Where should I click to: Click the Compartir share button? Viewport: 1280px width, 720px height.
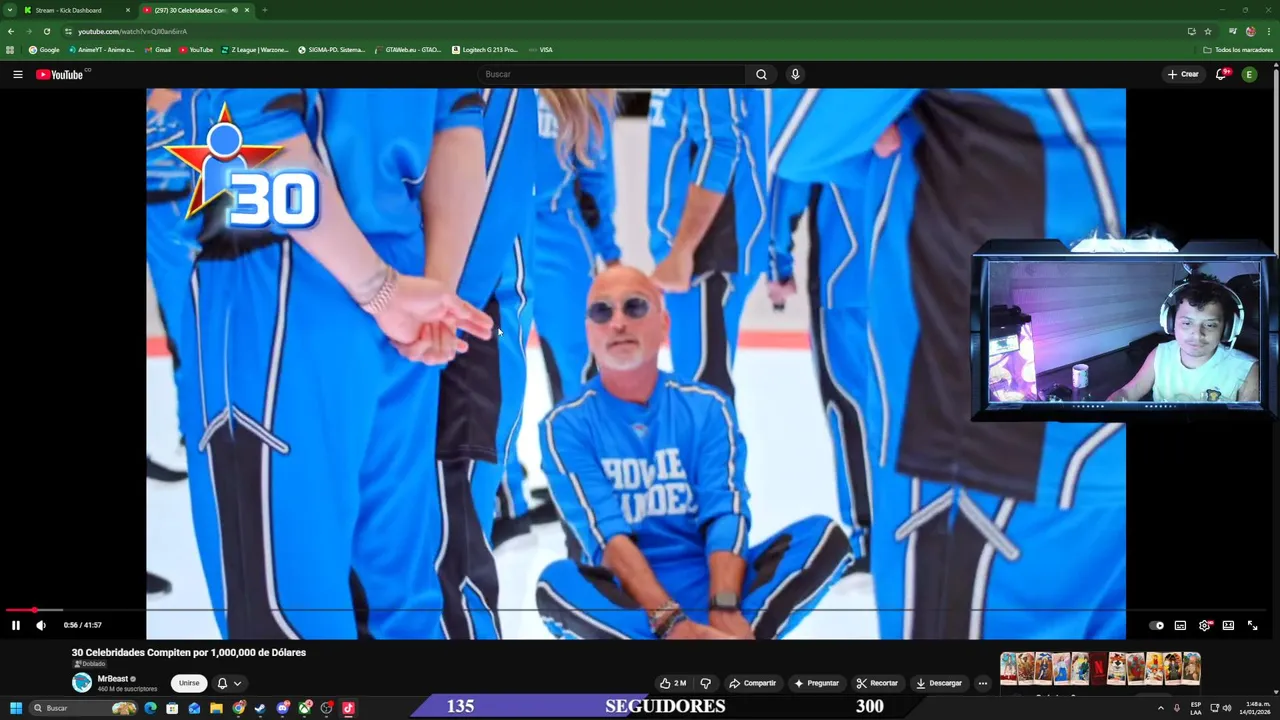[x=752, y=683]
